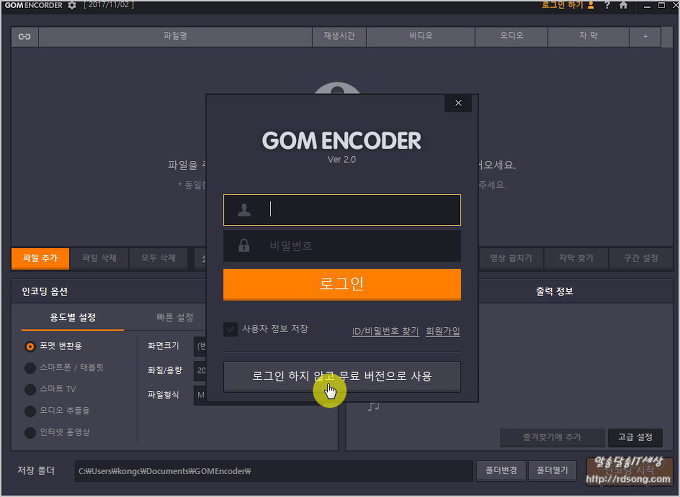Viewport: 680px width, 497px height.
Task: Switch to the 용도별 설정 tab
Action: pos(73,318)
